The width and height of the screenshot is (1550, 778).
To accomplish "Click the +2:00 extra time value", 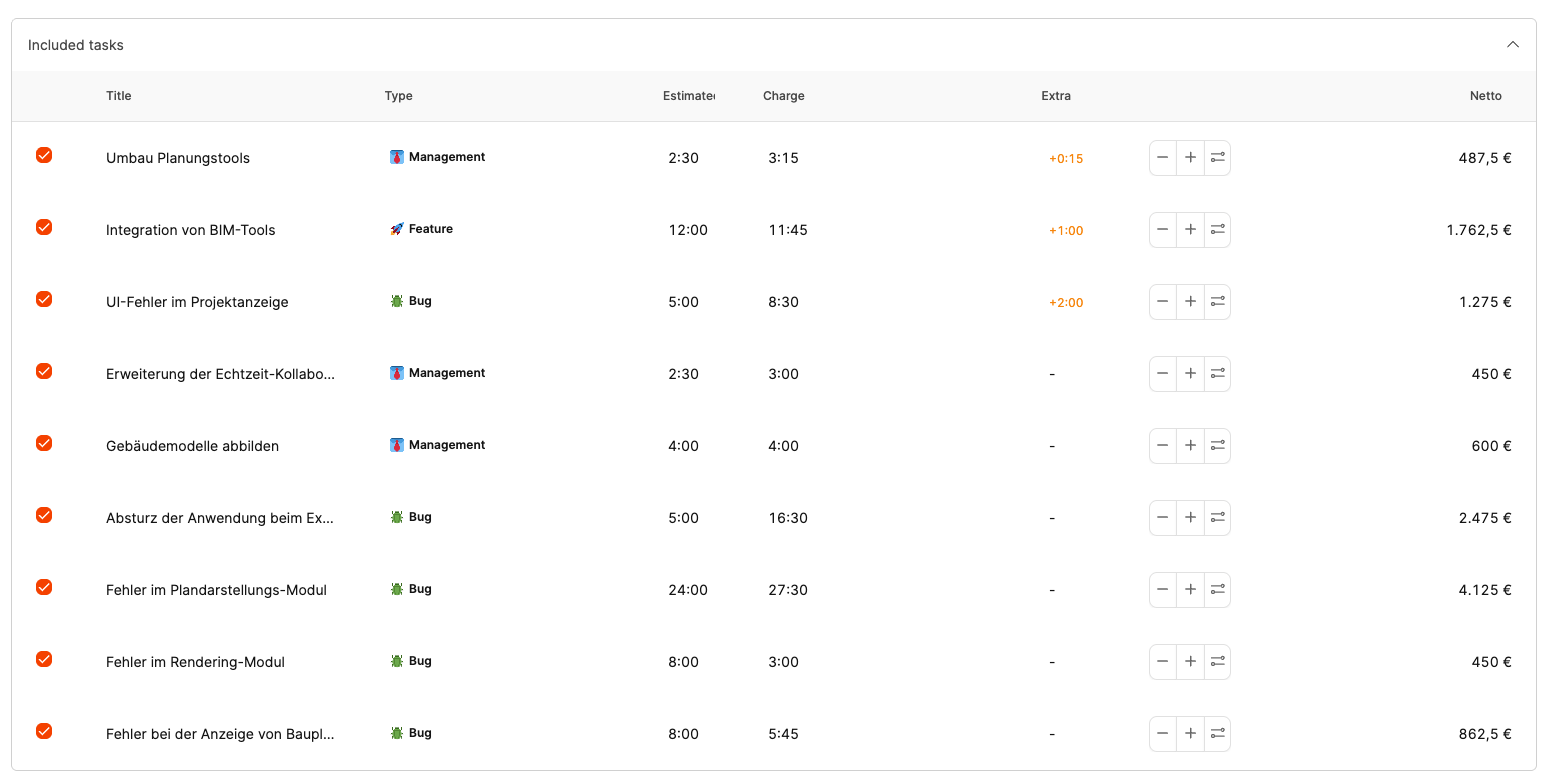I will coord(1066,302).
